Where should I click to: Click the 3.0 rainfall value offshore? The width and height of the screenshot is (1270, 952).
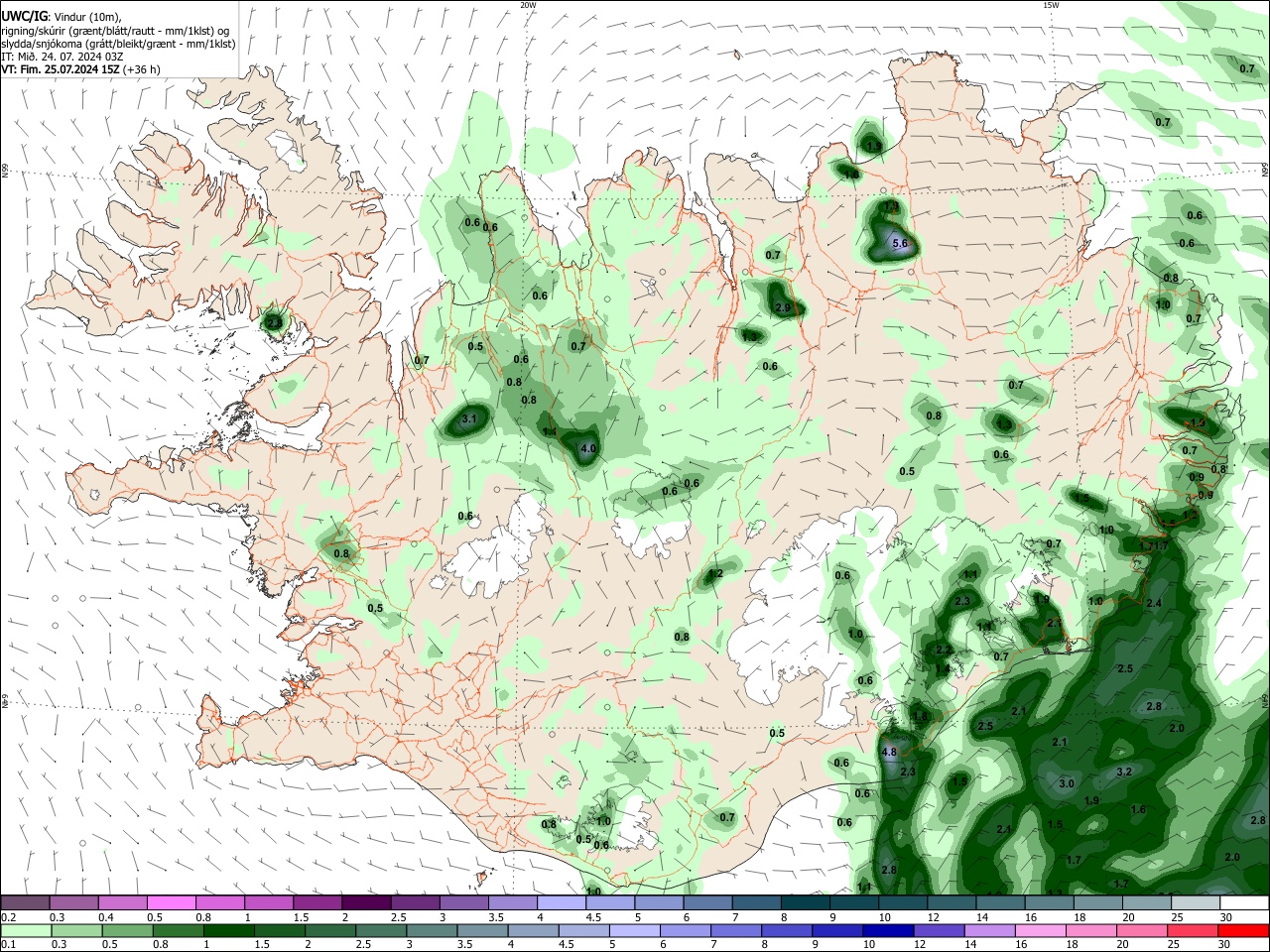(x=1067, y=783)
